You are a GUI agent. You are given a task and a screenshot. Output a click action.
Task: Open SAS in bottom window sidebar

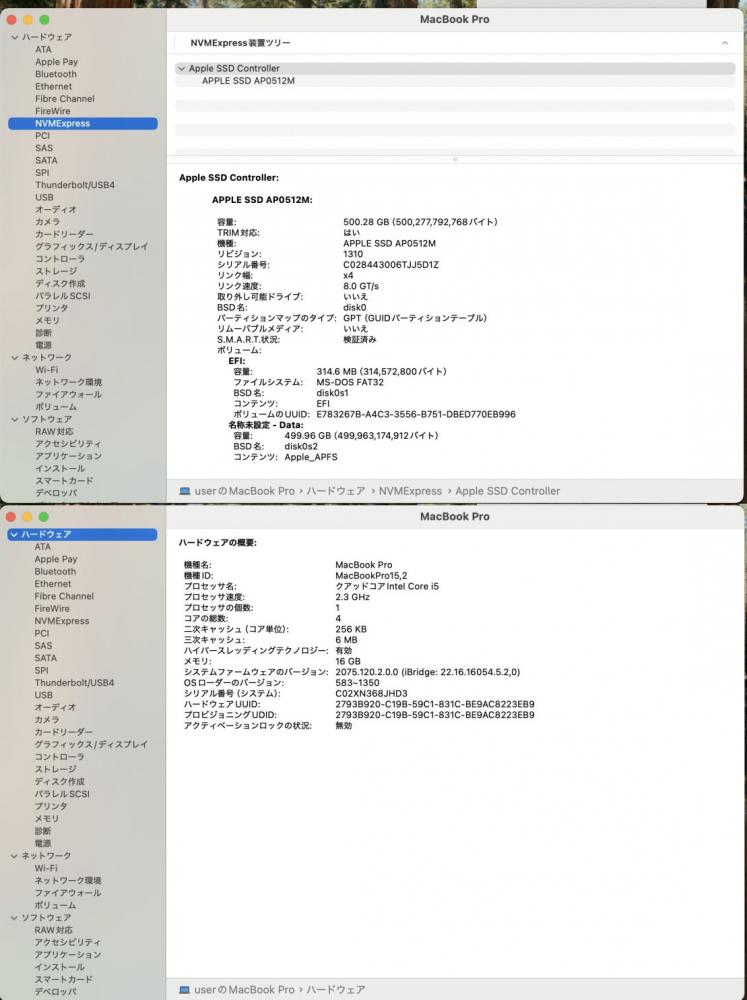click(x=43, y=646)
